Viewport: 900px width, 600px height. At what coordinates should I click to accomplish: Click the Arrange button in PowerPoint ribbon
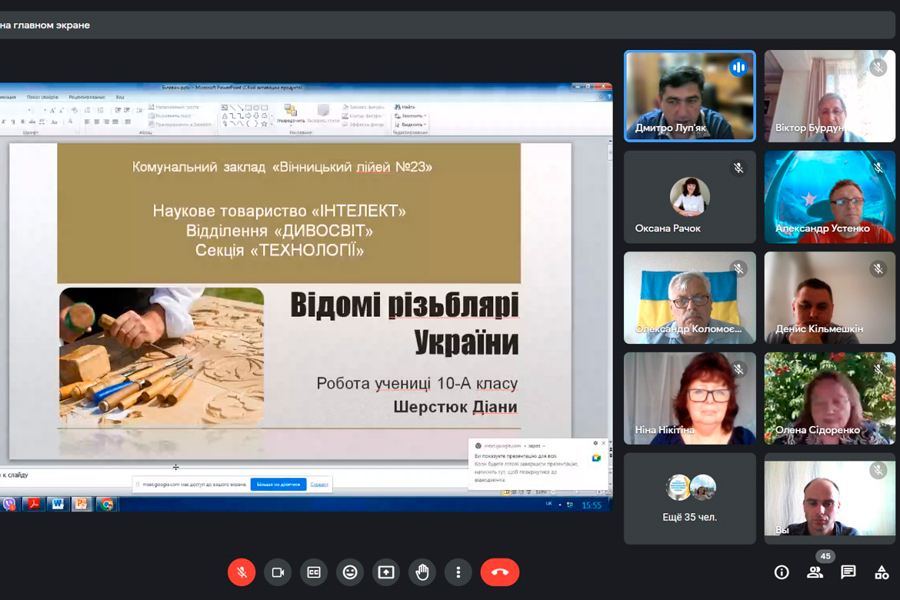[x=290, y=114]
